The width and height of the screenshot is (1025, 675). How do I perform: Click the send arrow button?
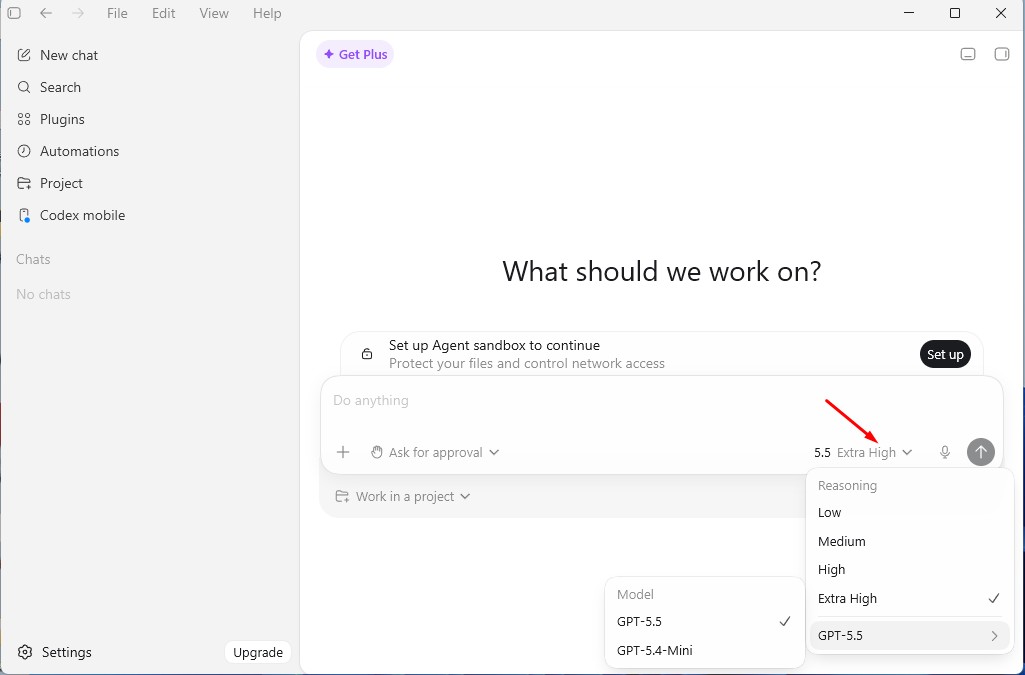pos(981,452)
